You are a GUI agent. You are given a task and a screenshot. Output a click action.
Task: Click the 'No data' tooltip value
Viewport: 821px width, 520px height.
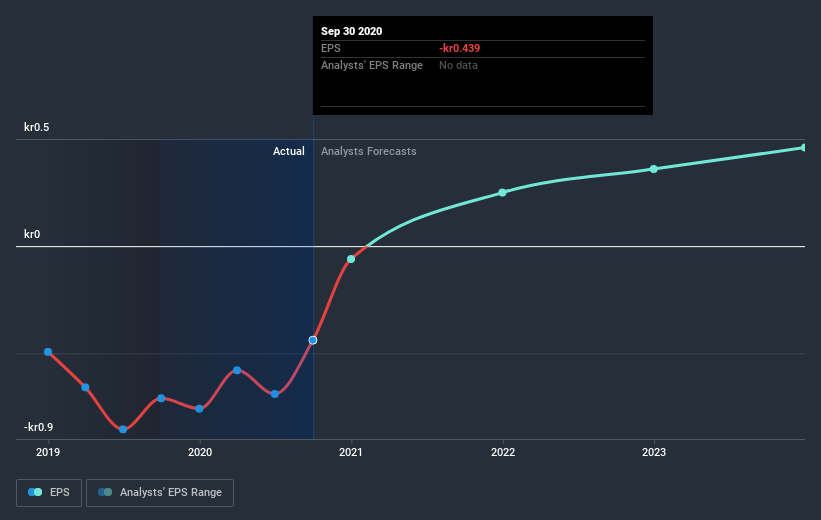pos(458,65)
